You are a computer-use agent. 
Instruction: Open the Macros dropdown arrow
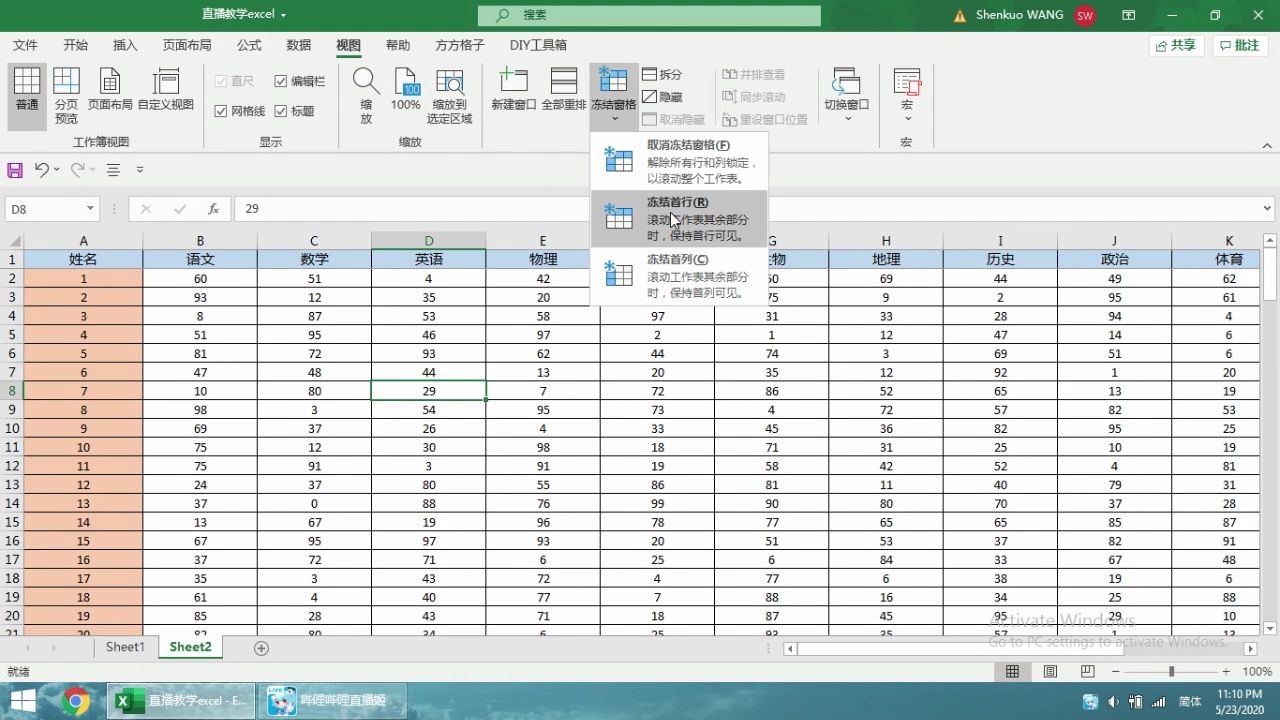[907, 119]
